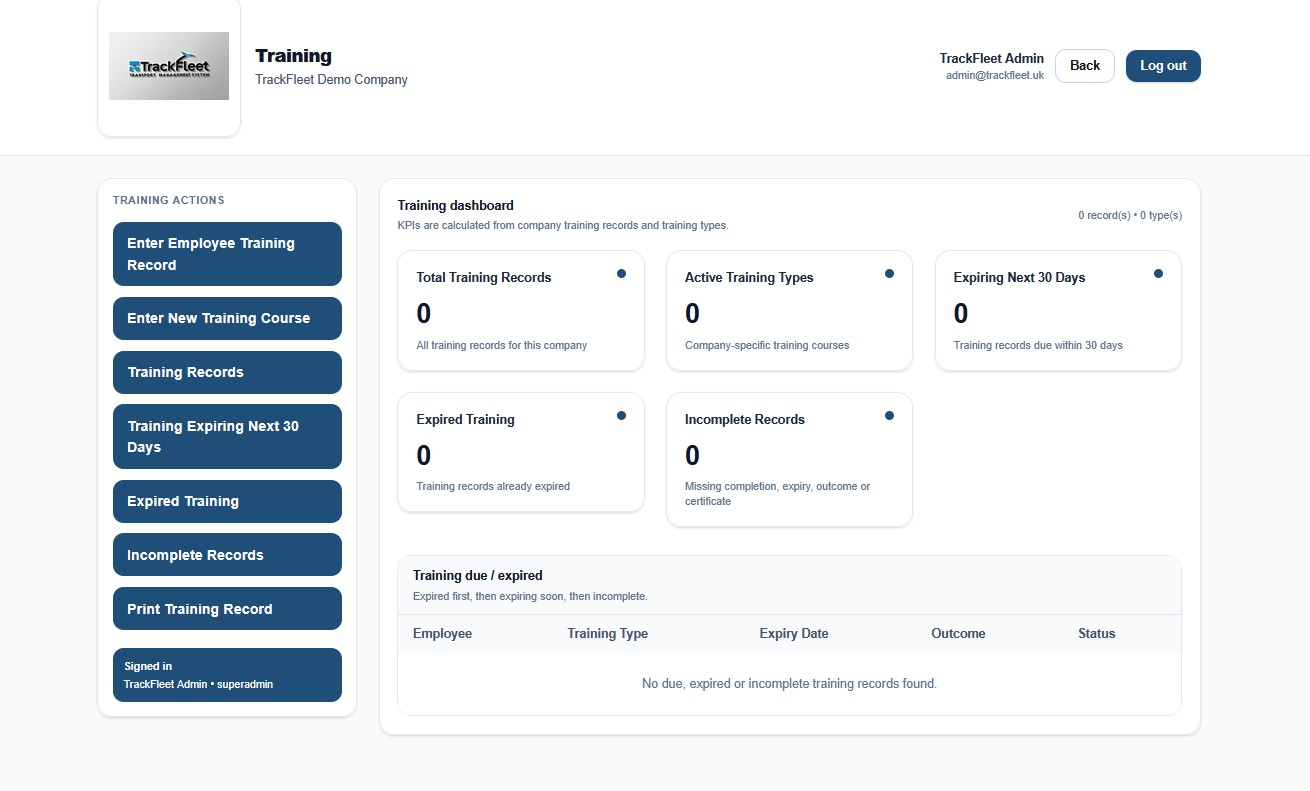The height and width of the screenshot is (791, 1310).
Task: Open Training Expiring Next 30 Days
Action: pyautogui.click(x=227, y=436)
